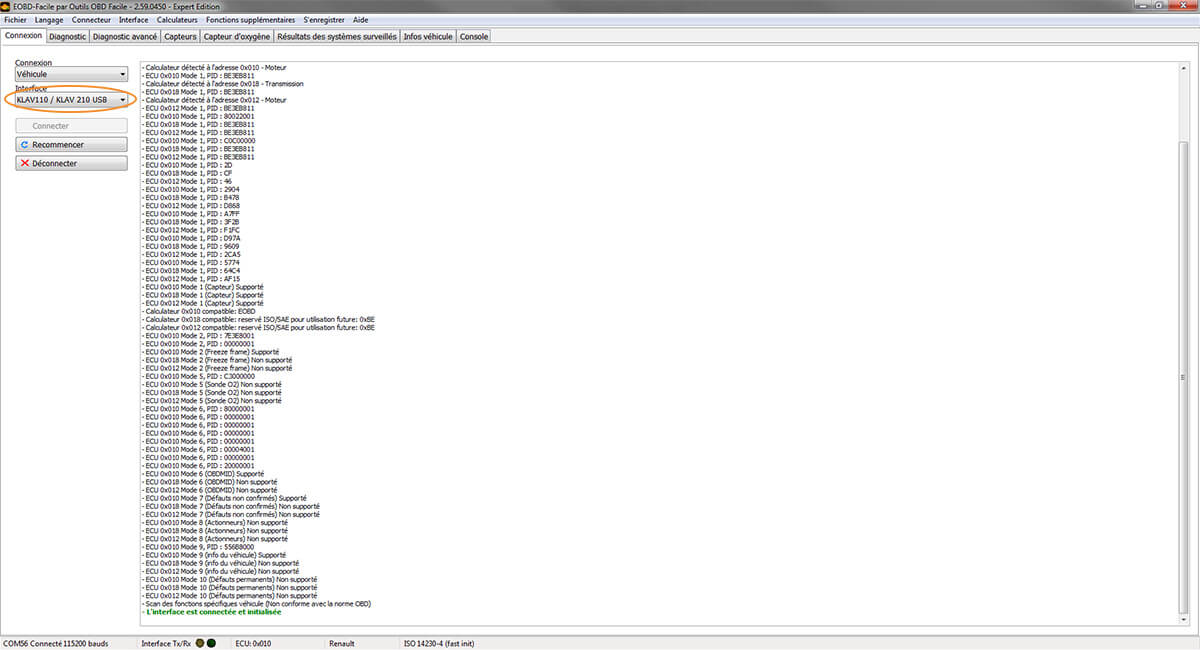Select log line "Calculateur détecté à l'adresse 0x018 - Transmission"
The height and width of the screenshot is (650, 1200).
click(224, 83)
